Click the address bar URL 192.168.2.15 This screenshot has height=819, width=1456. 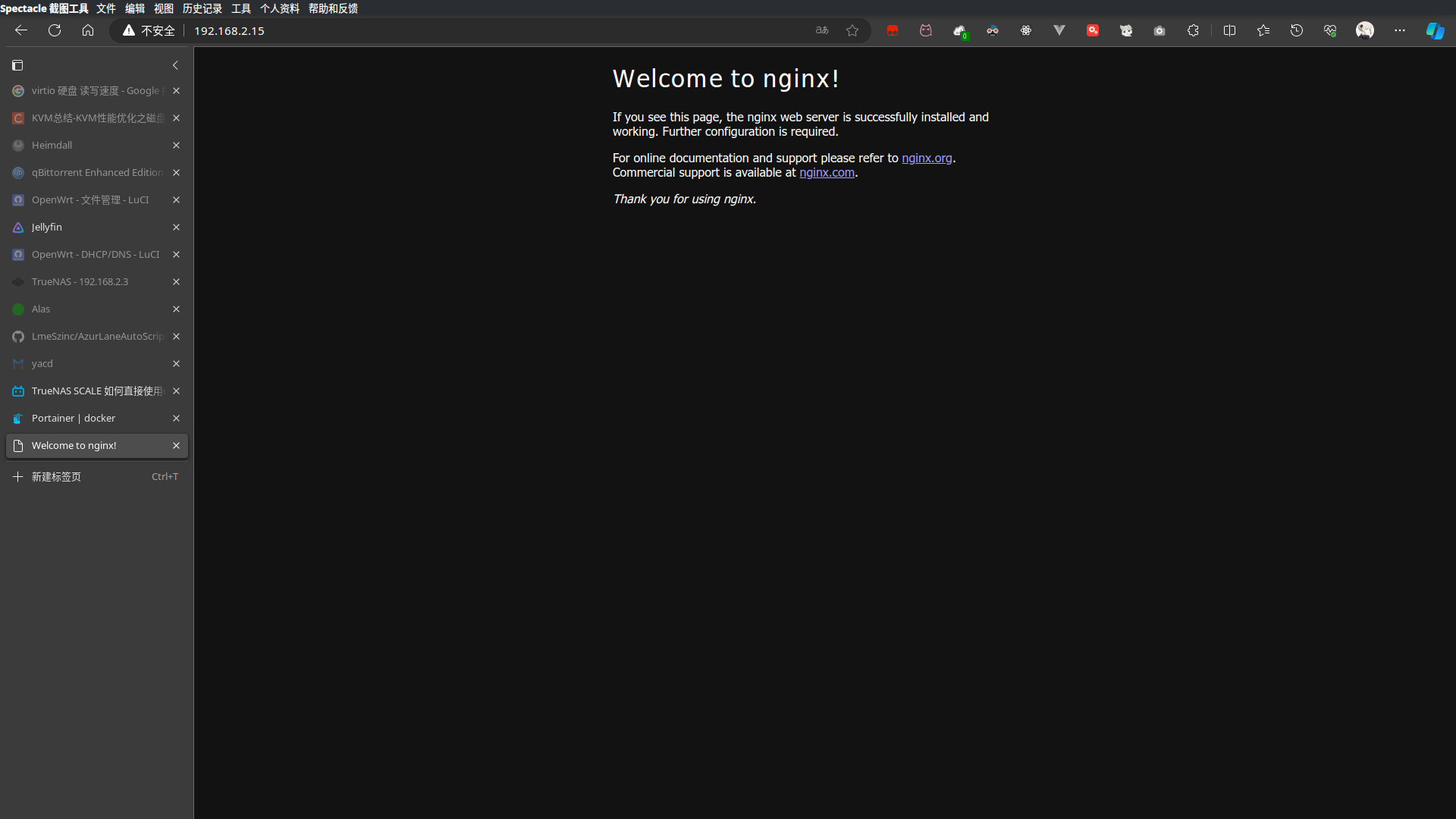click(229, 30)
